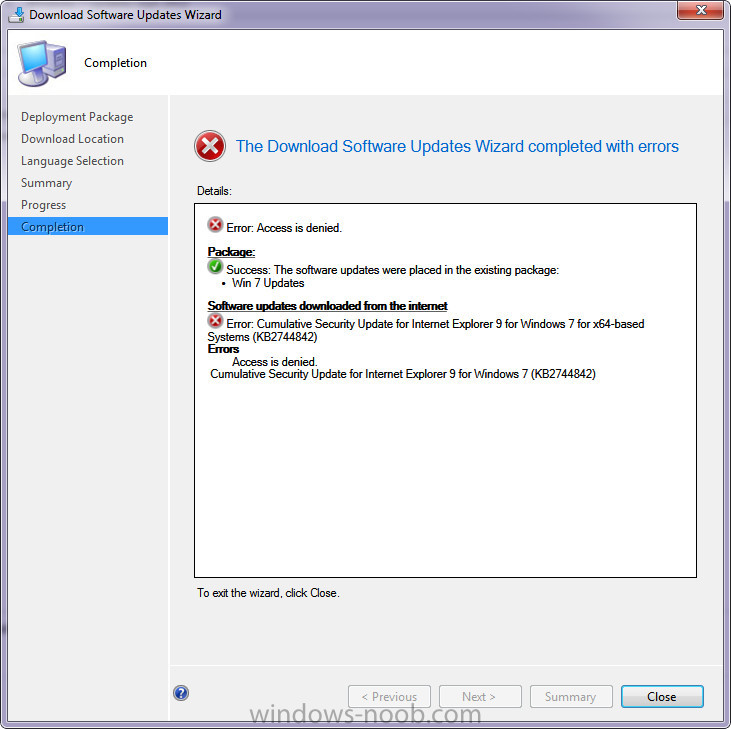Click 'To exit the wizard, click Close.' text
This screenshot has height=729, width=731.
pos(268,593)
